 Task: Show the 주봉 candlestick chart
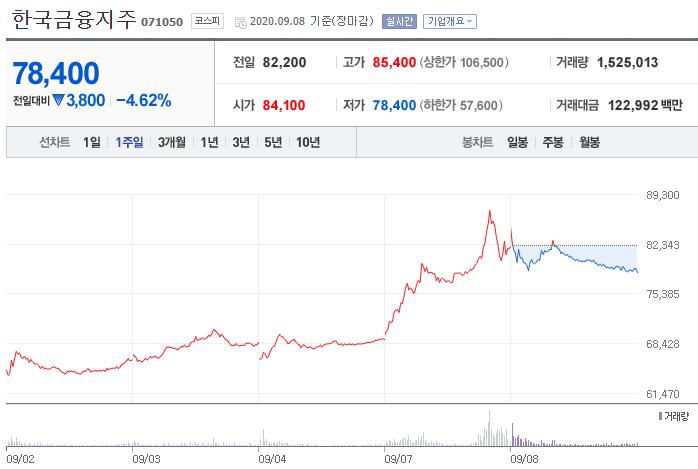coord(553,142)
